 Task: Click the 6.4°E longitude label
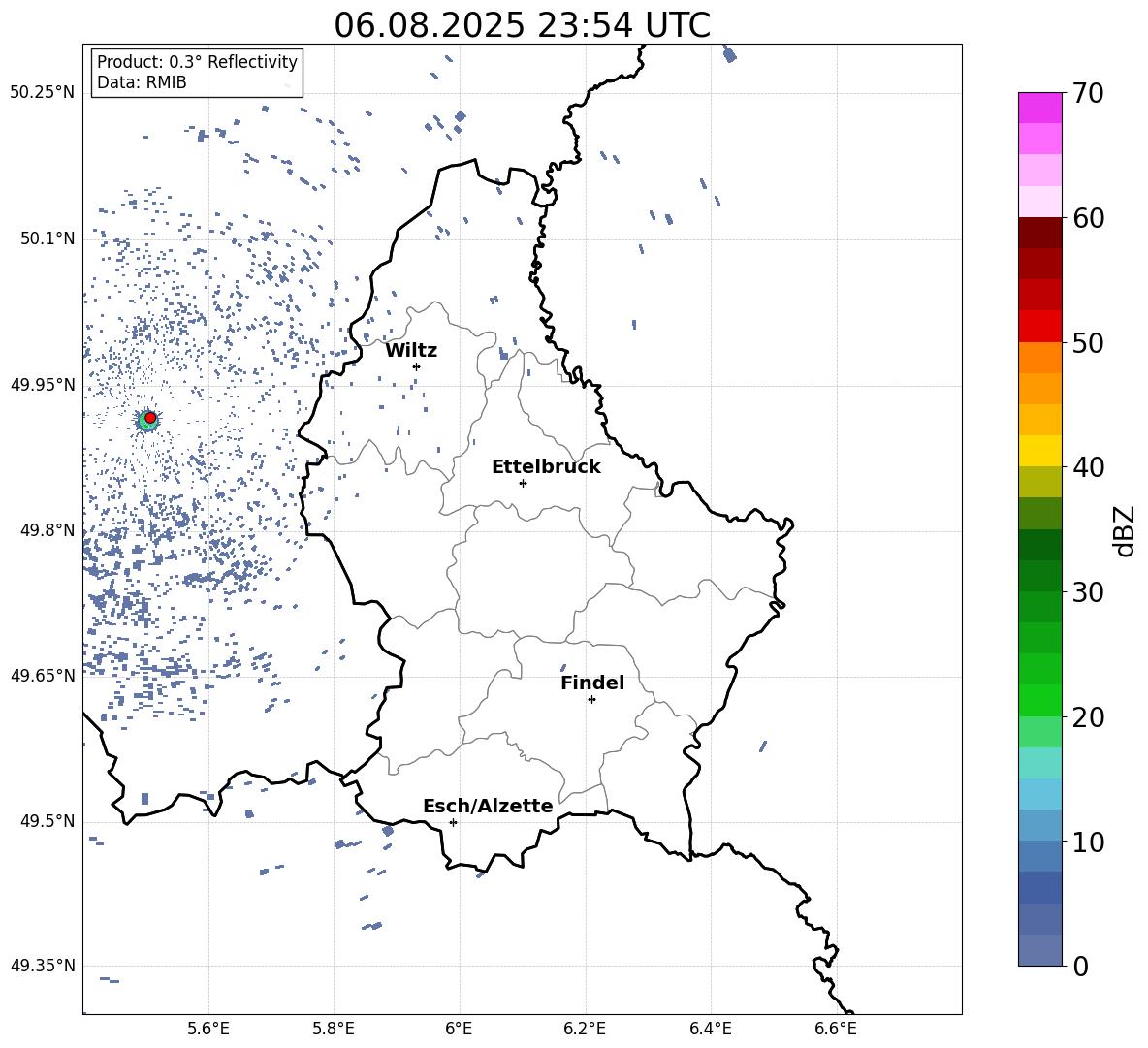coord(710,1029)
